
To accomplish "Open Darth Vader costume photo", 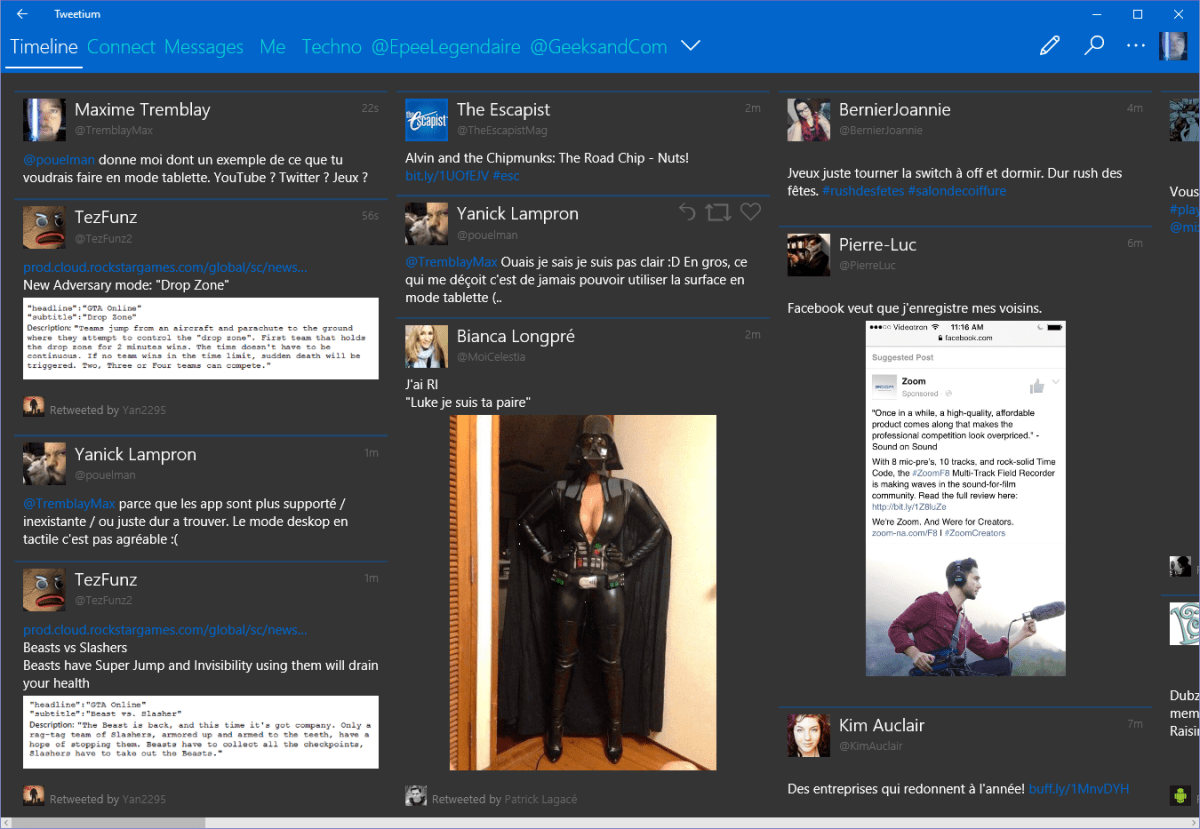I will tap(583, 592).
